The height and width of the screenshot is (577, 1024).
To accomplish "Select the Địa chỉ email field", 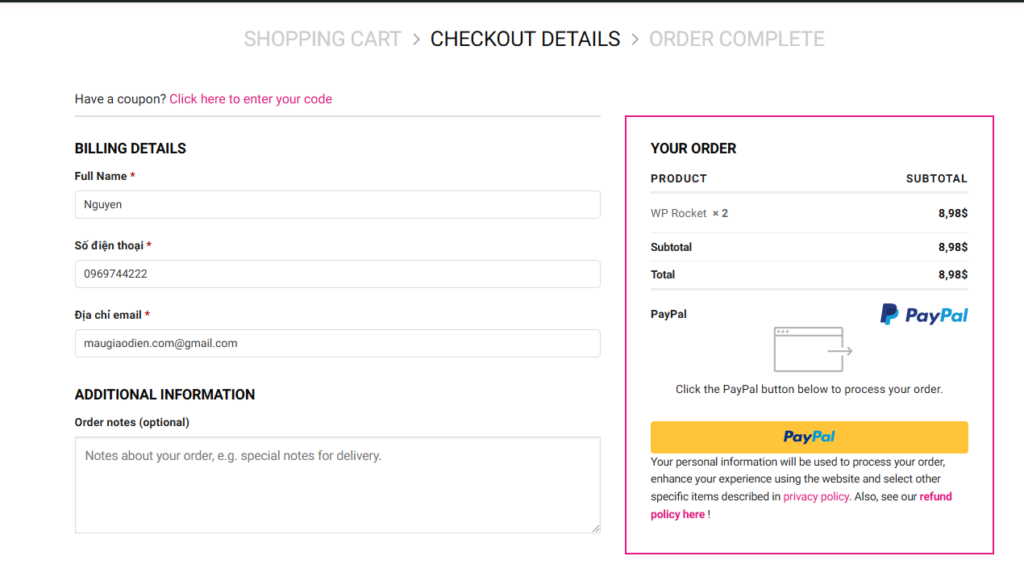I will point(337,343).
